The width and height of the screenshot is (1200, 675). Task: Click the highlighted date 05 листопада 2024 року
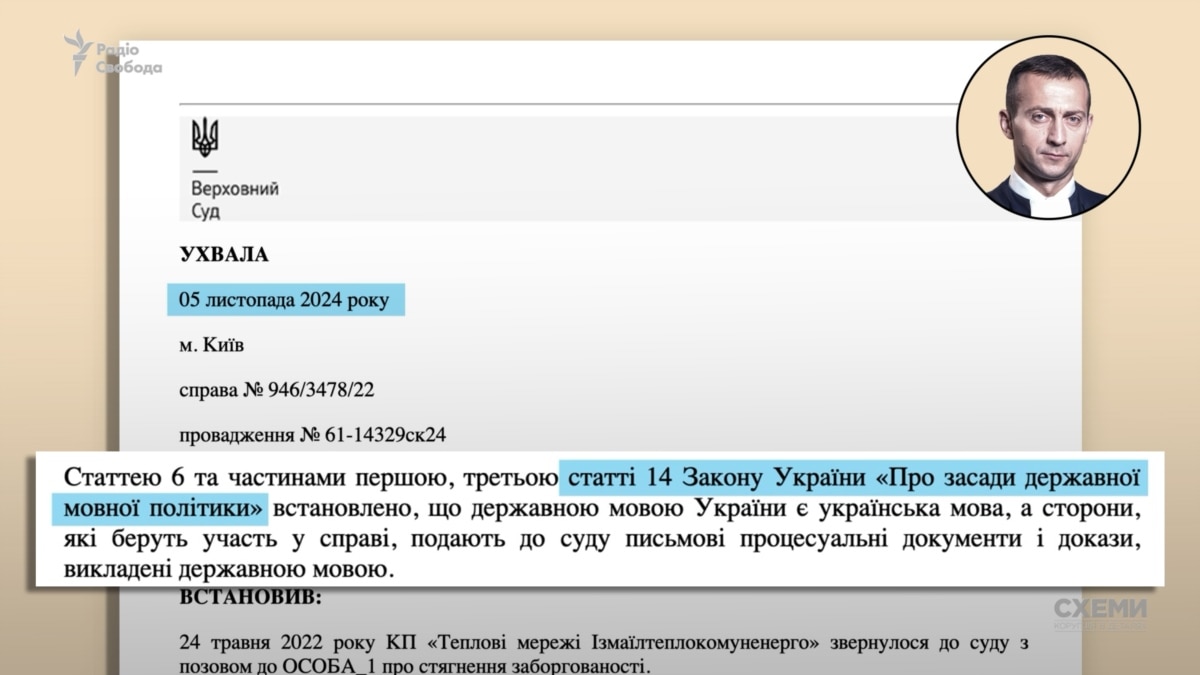285,299
